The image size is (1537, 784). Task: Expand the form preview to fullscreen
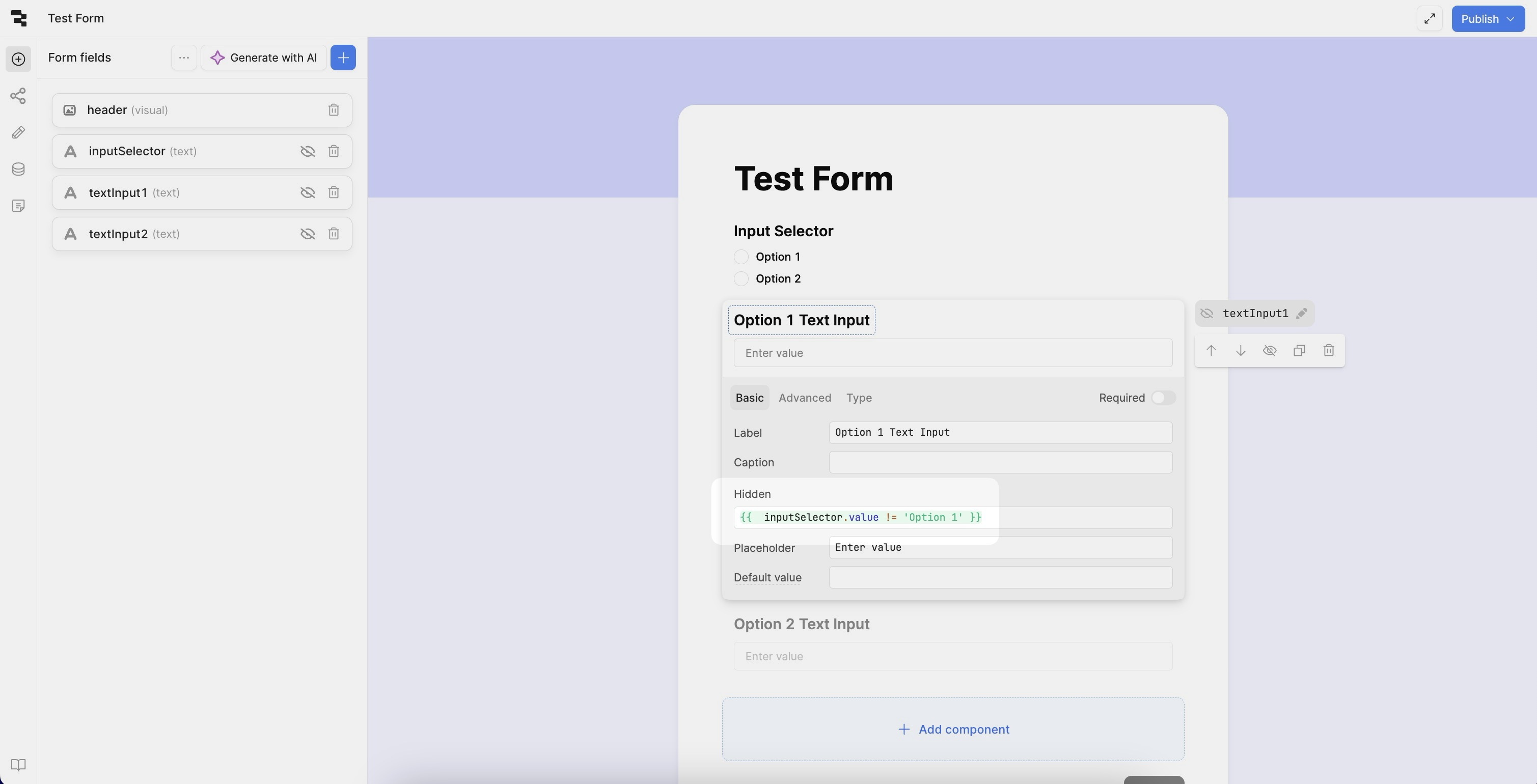pos(1430,19)
